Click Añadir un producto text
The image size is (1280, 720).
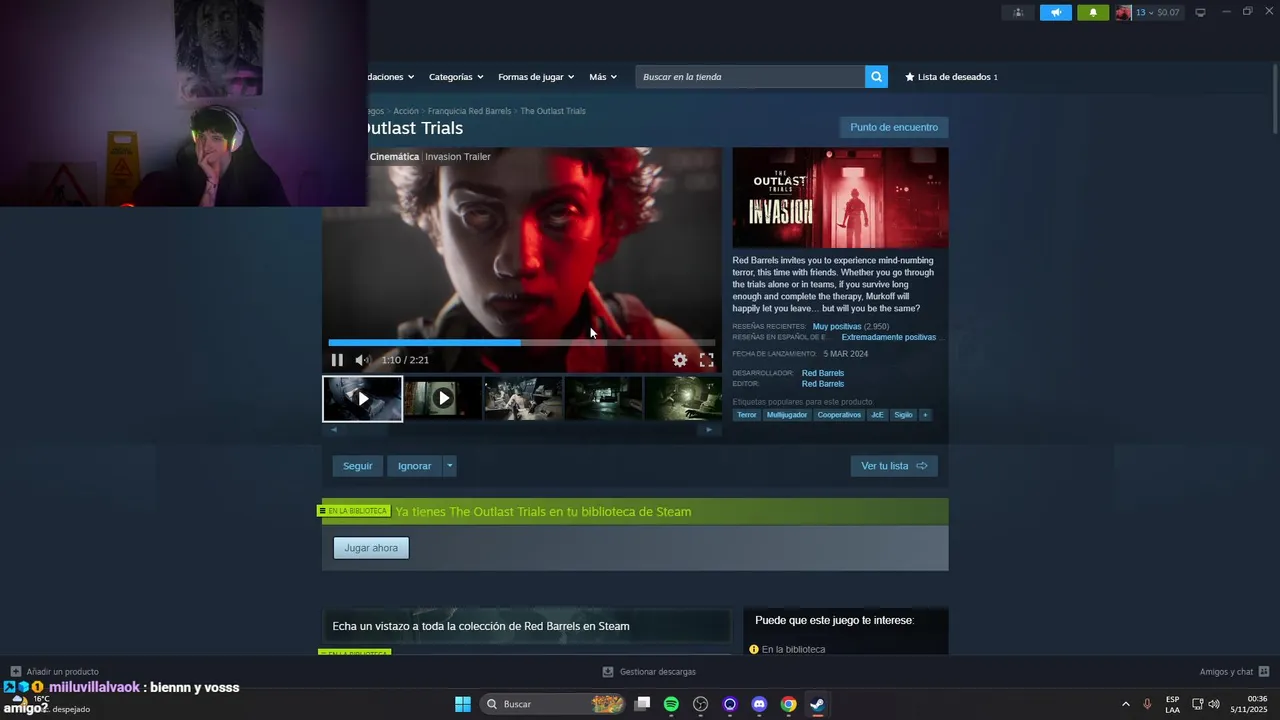pos(62,672)
